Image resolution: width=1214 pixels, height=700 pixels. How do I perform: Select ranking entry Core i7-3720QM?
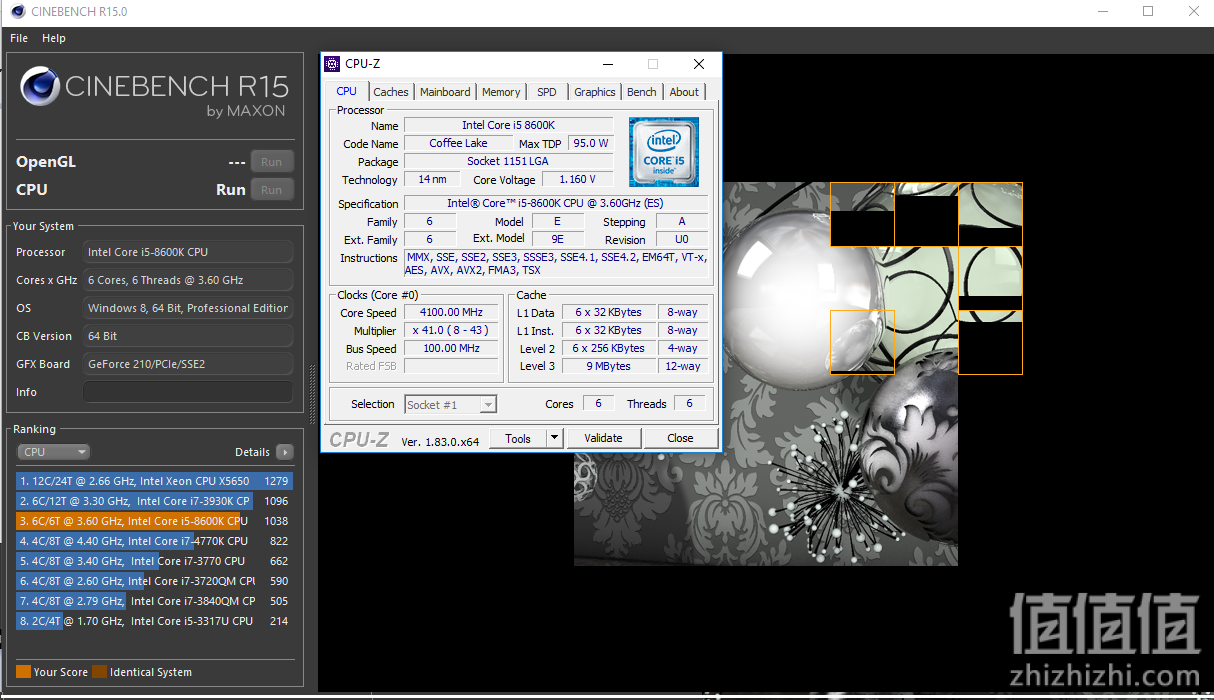point(154,581)
